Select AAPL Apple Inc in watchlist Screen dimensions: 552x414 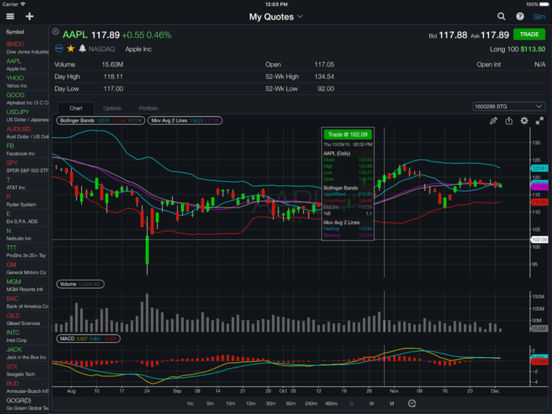(x=25, y=64)
